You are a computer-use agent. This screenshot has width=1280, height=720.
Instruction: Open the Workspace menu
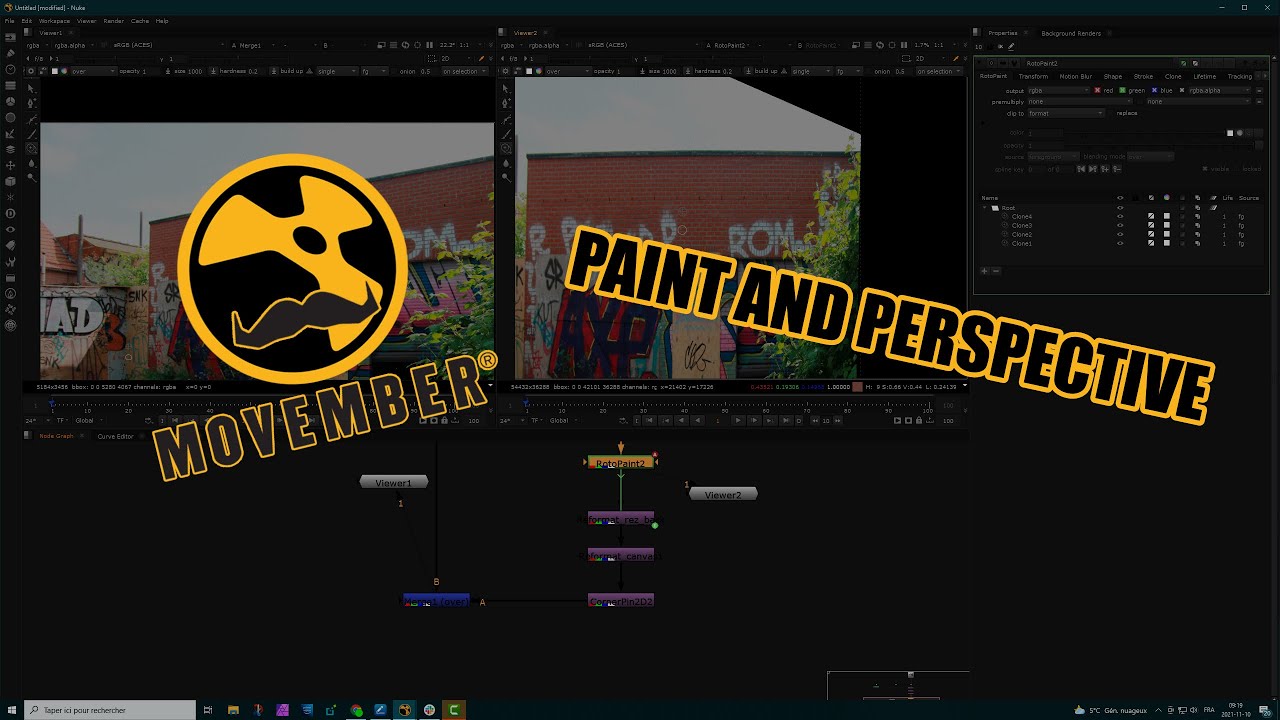tap(54, 20)
